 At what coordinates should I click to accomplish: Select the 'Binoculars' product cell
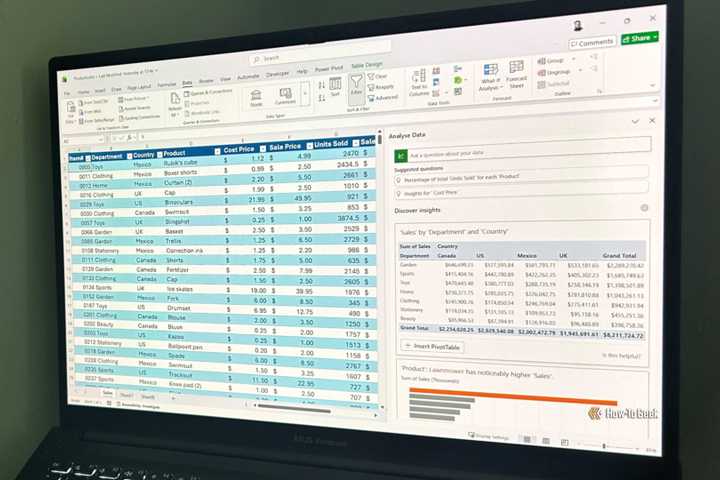pyautogui.click(x=179, y=202)
